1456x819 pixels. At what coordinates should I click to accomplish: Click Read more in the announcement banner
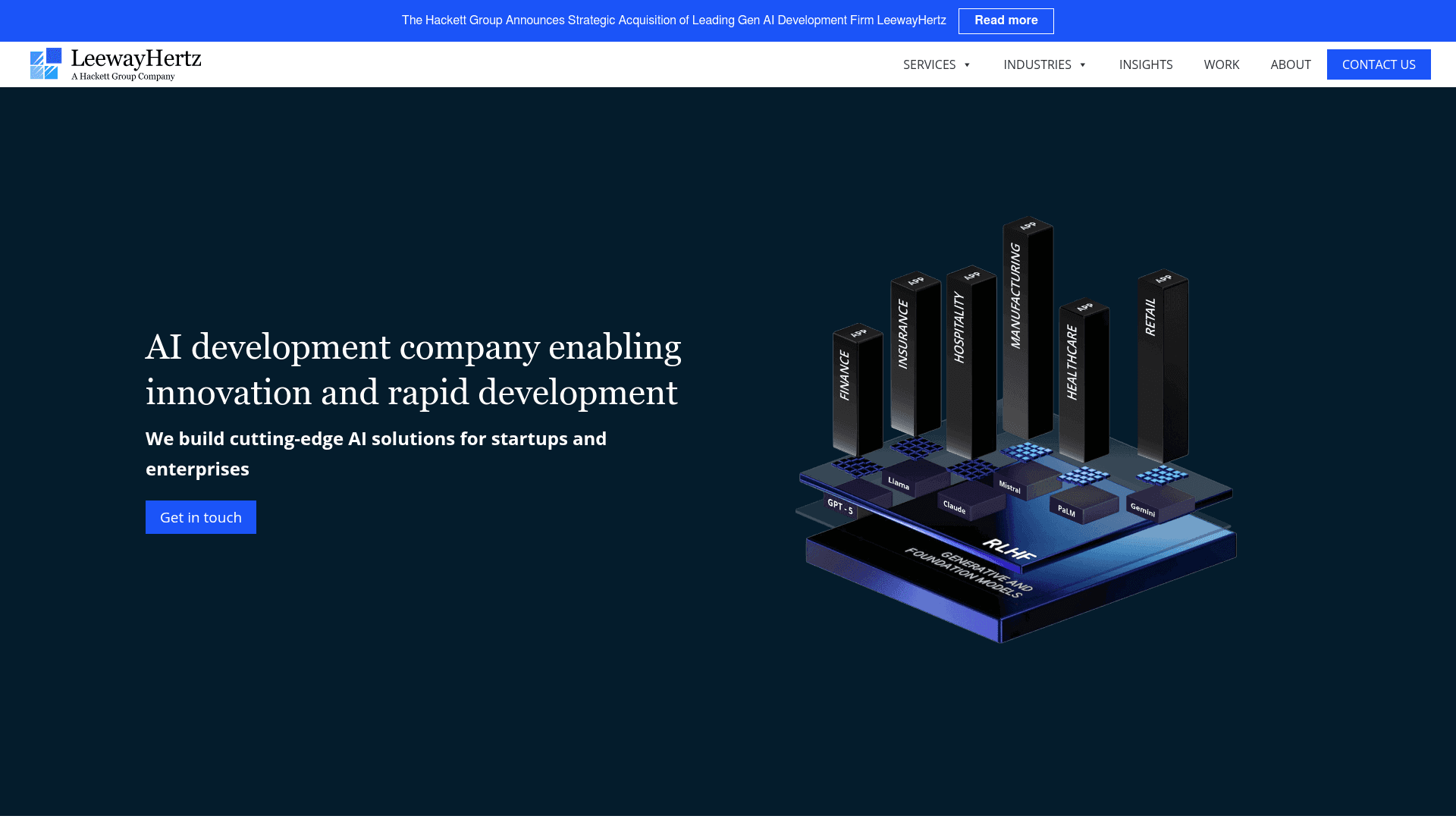pyautogui.click(x=1006, y=20)
